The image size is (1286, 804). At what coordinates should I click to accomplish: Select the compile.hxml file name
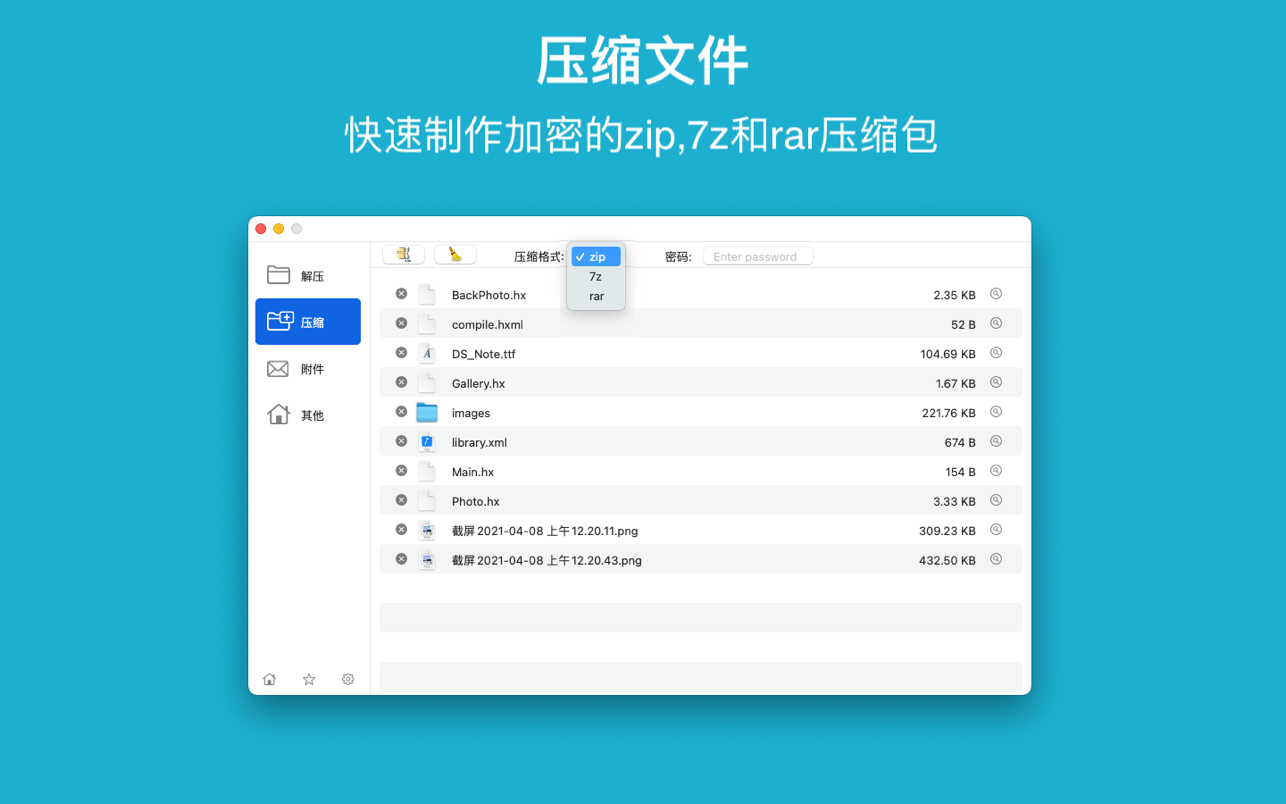coord(487,324)
